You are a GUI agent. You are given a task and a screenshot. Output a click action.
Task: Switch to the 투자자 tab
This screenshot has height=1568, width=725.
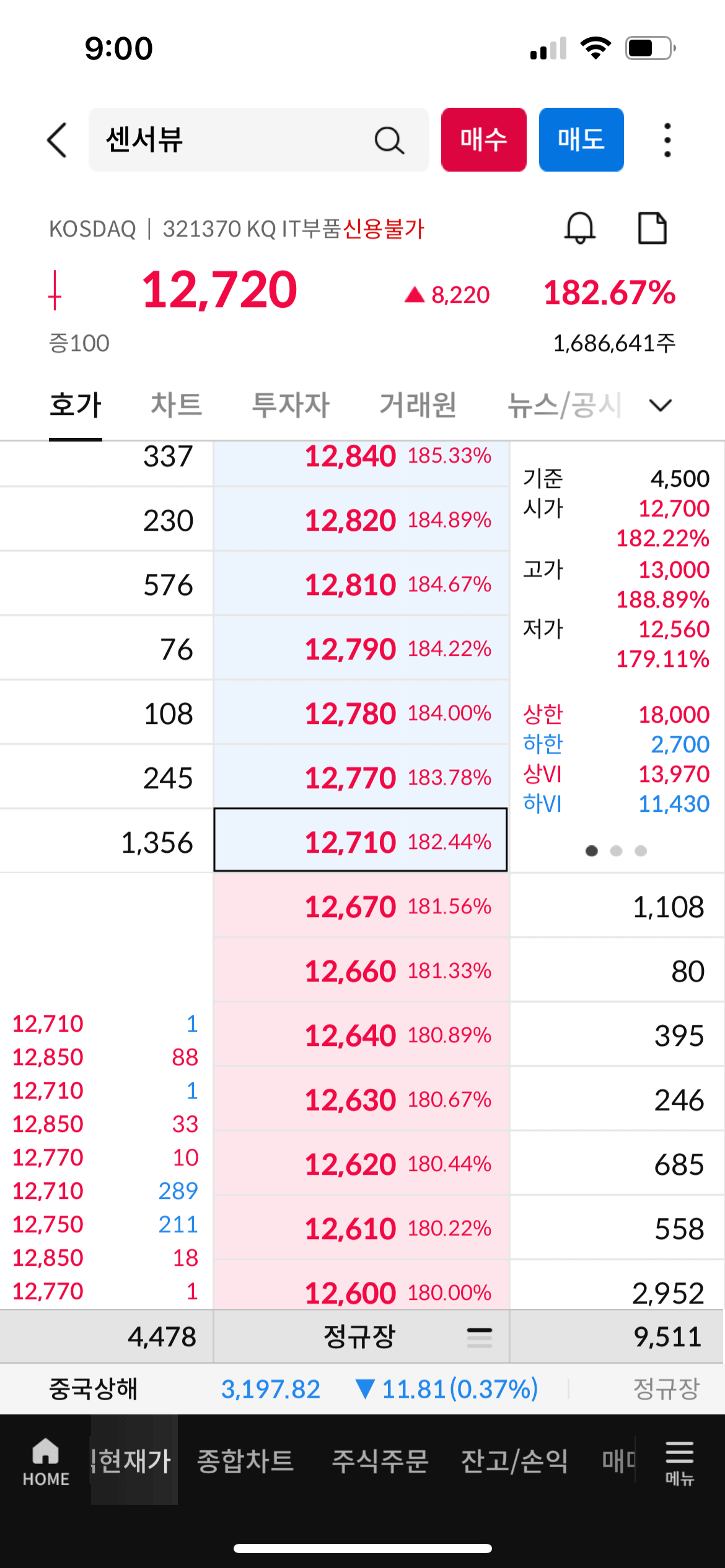tap(291, 405)
